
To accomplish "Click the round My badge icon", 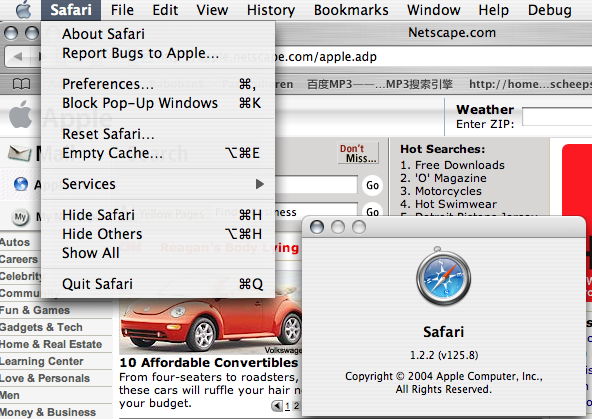I will coord(20,217).
